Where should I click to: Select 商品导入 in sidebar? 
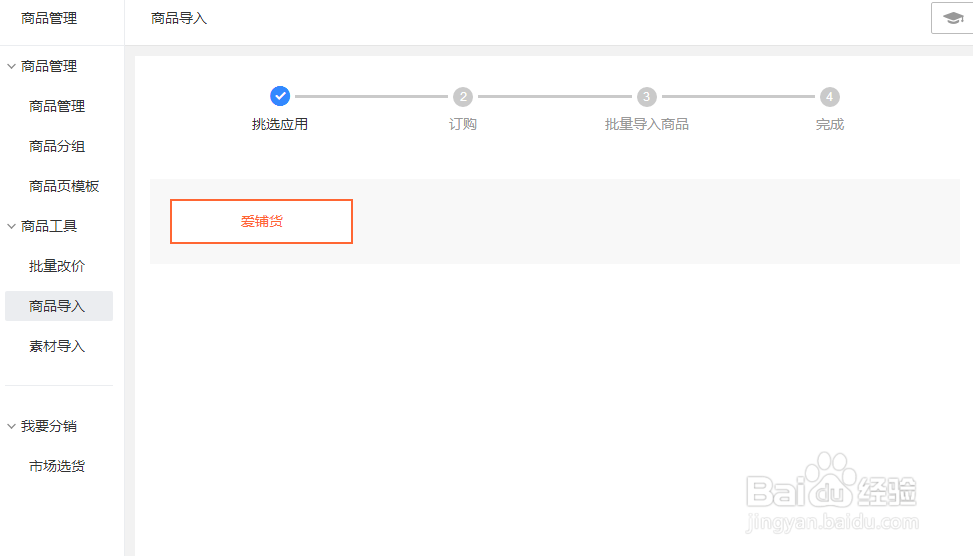point(57,306)
